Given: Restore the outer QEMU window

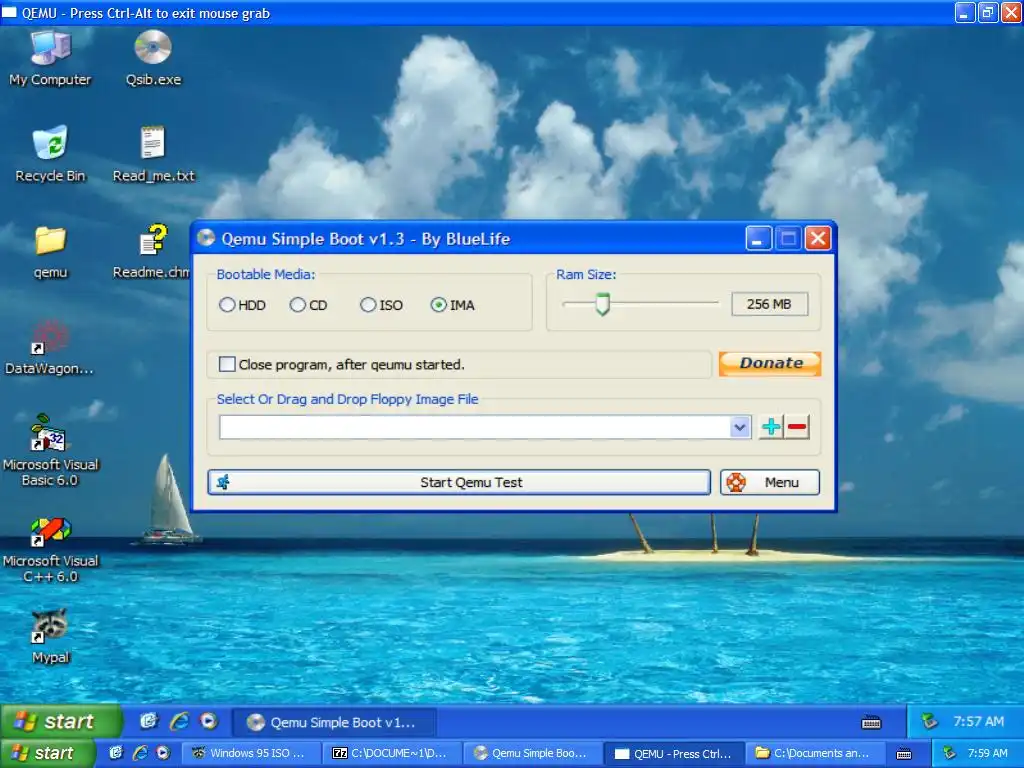Looking at the screenshot, I should click(987, 12).
